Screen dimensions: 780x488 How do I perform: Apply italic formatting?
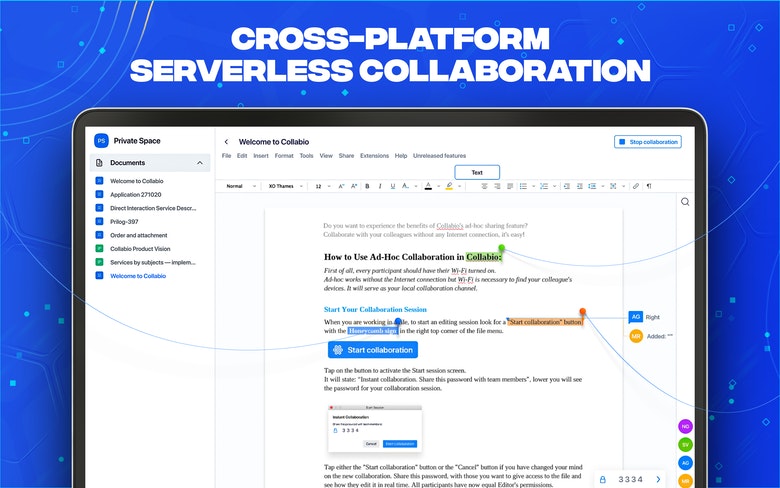point(380,186)
